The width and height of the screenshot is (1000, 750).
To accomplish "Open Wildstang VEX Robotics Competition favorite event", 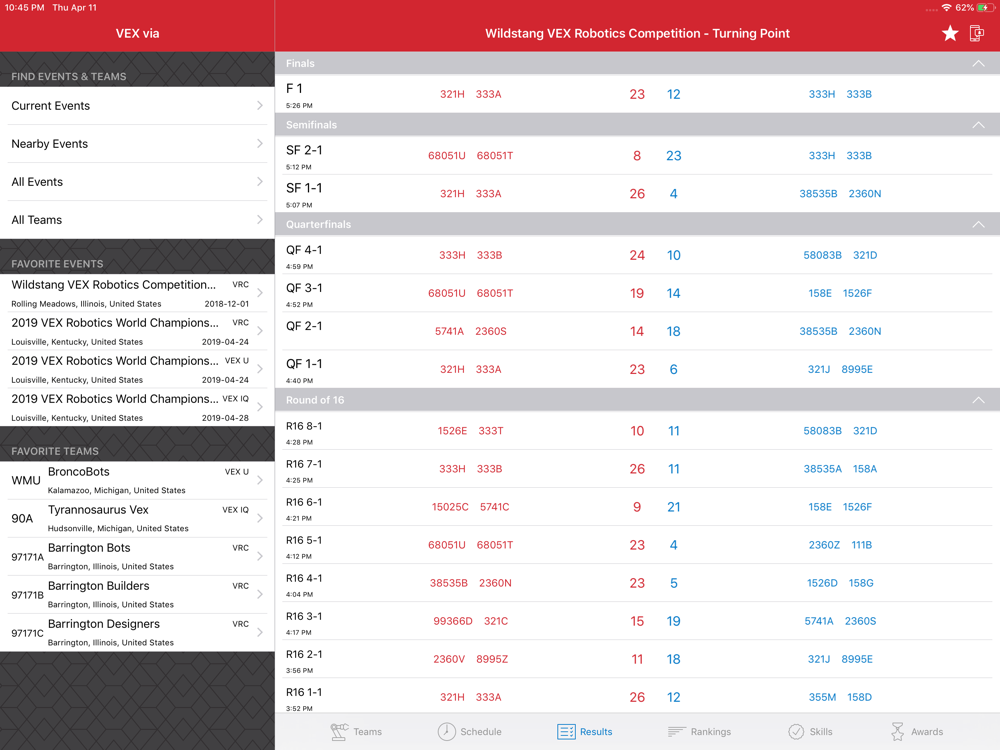I will pos(137,293).
